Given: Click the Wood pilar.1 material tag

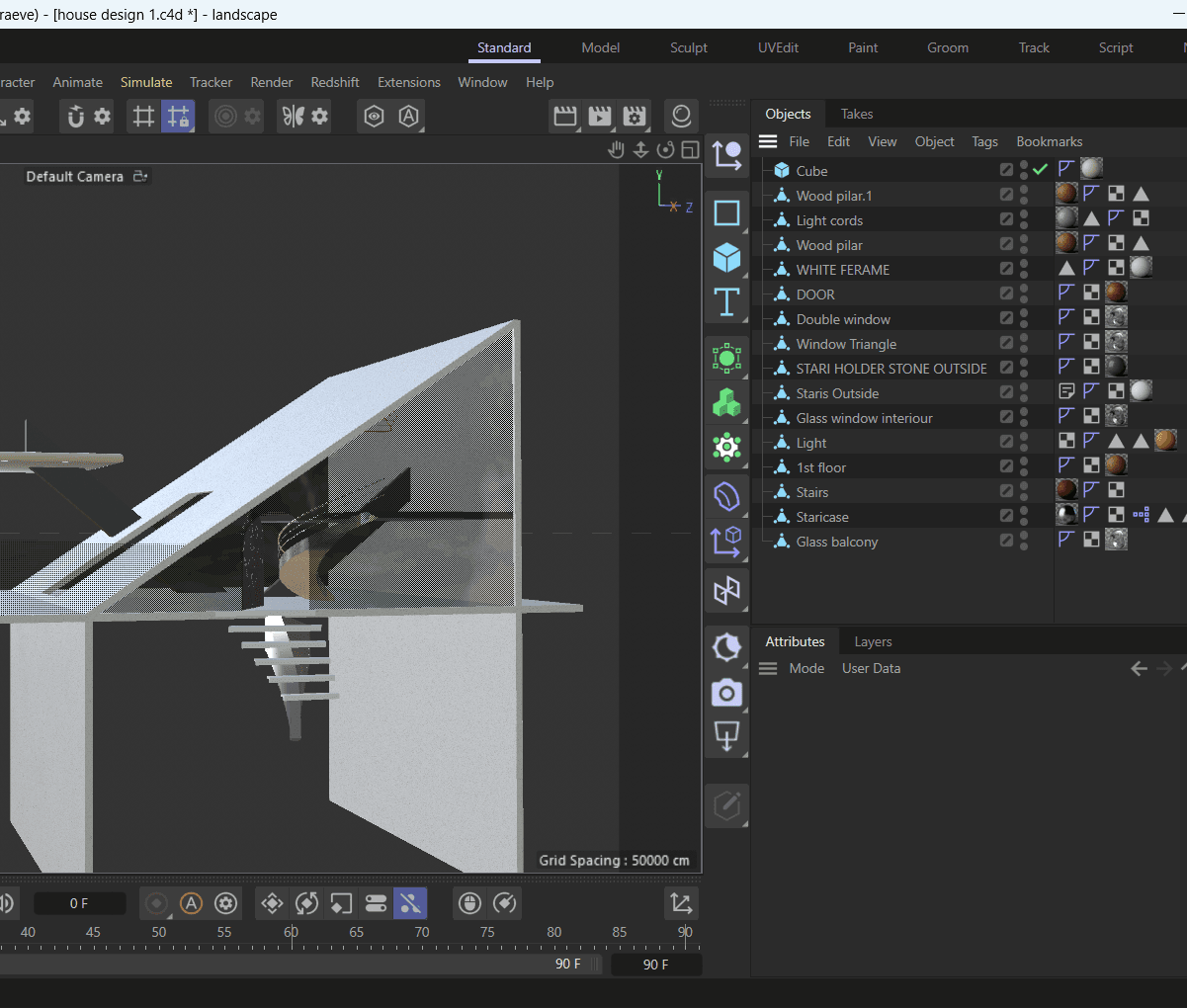Looking at the screenshot, I should coord(1066,194).
